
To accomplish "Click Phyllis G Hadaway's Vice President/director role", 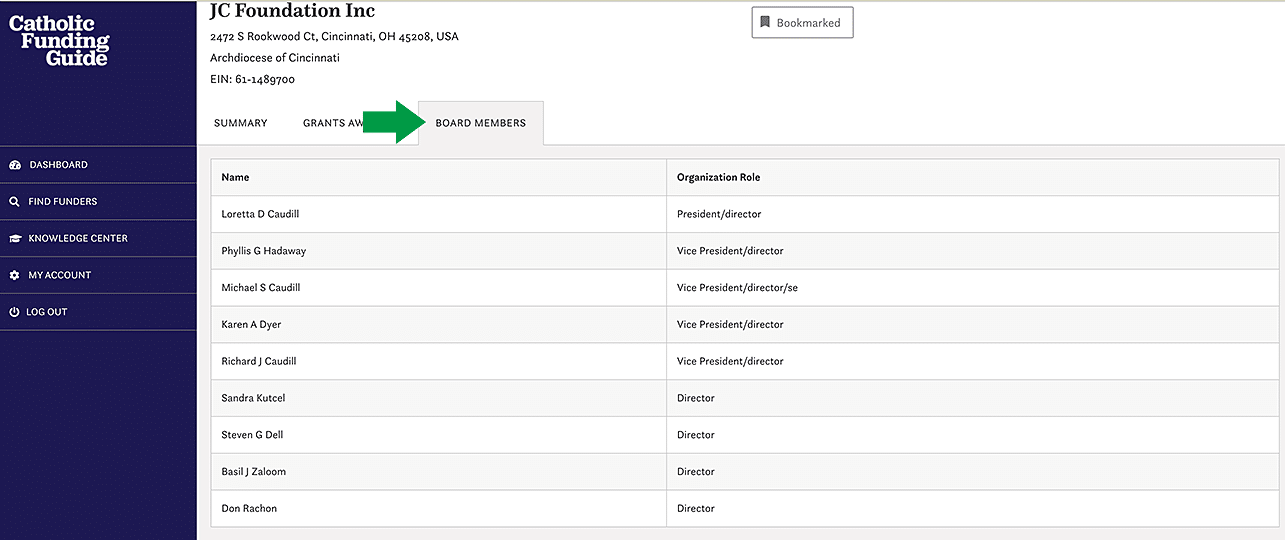I will [972, 251].
